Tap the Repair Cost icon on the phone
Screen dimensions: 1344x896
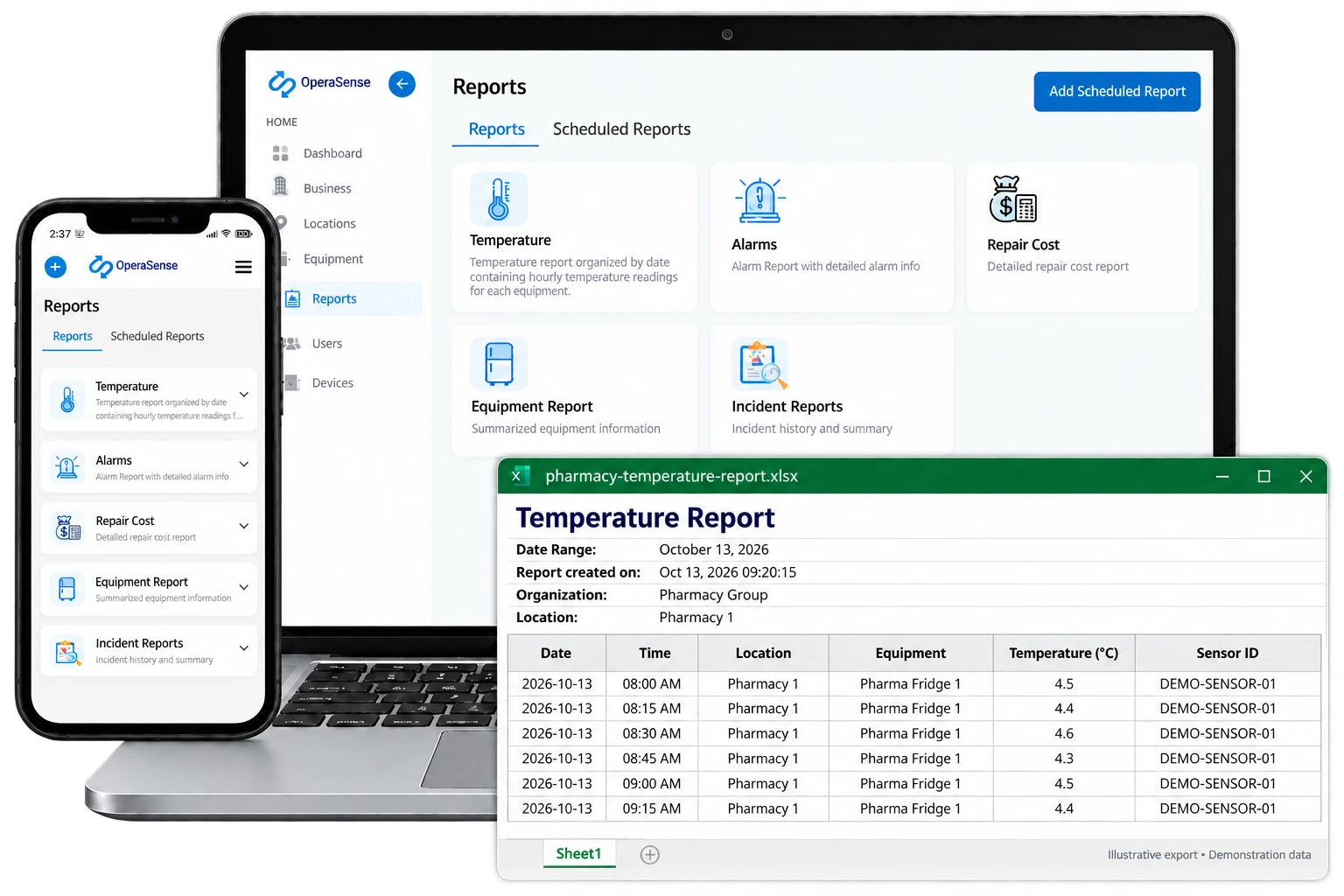67,528
